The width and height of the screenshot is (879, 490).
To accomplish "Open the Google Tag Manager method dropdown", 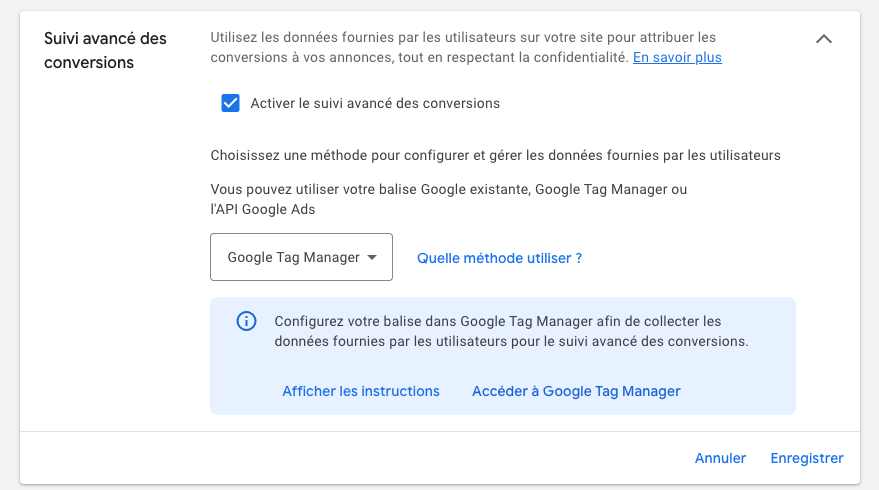I will 301,257.
